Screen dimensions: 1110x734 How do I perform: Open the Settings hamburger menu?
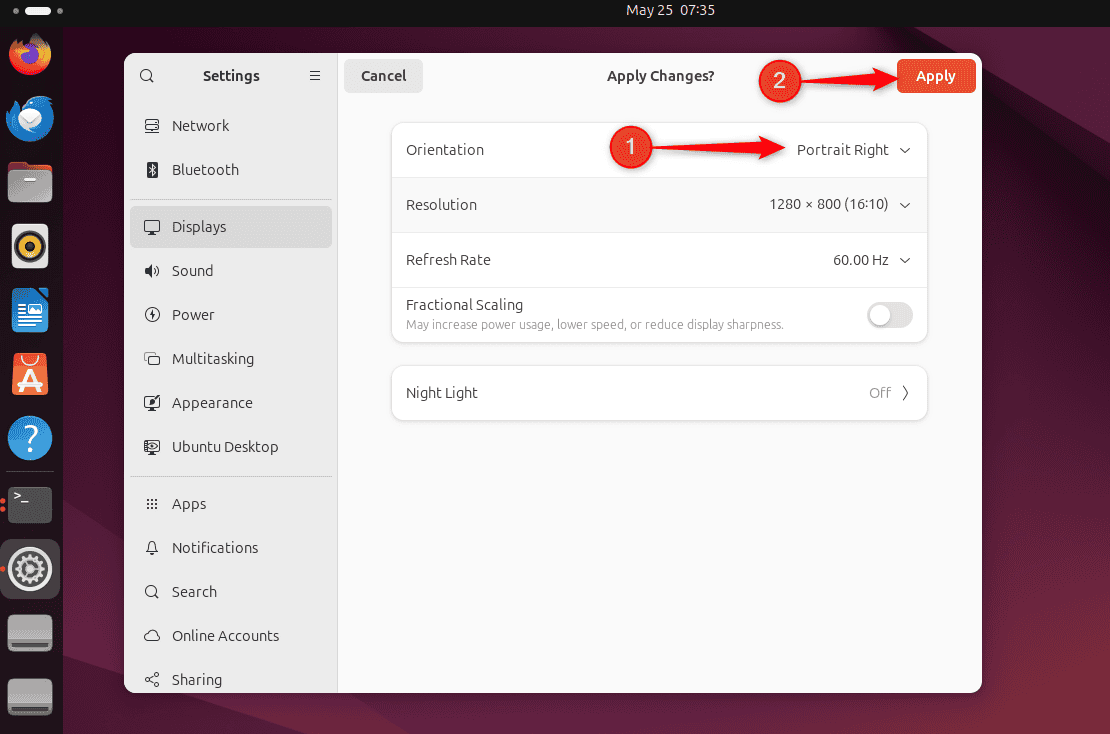click(315, 75)
